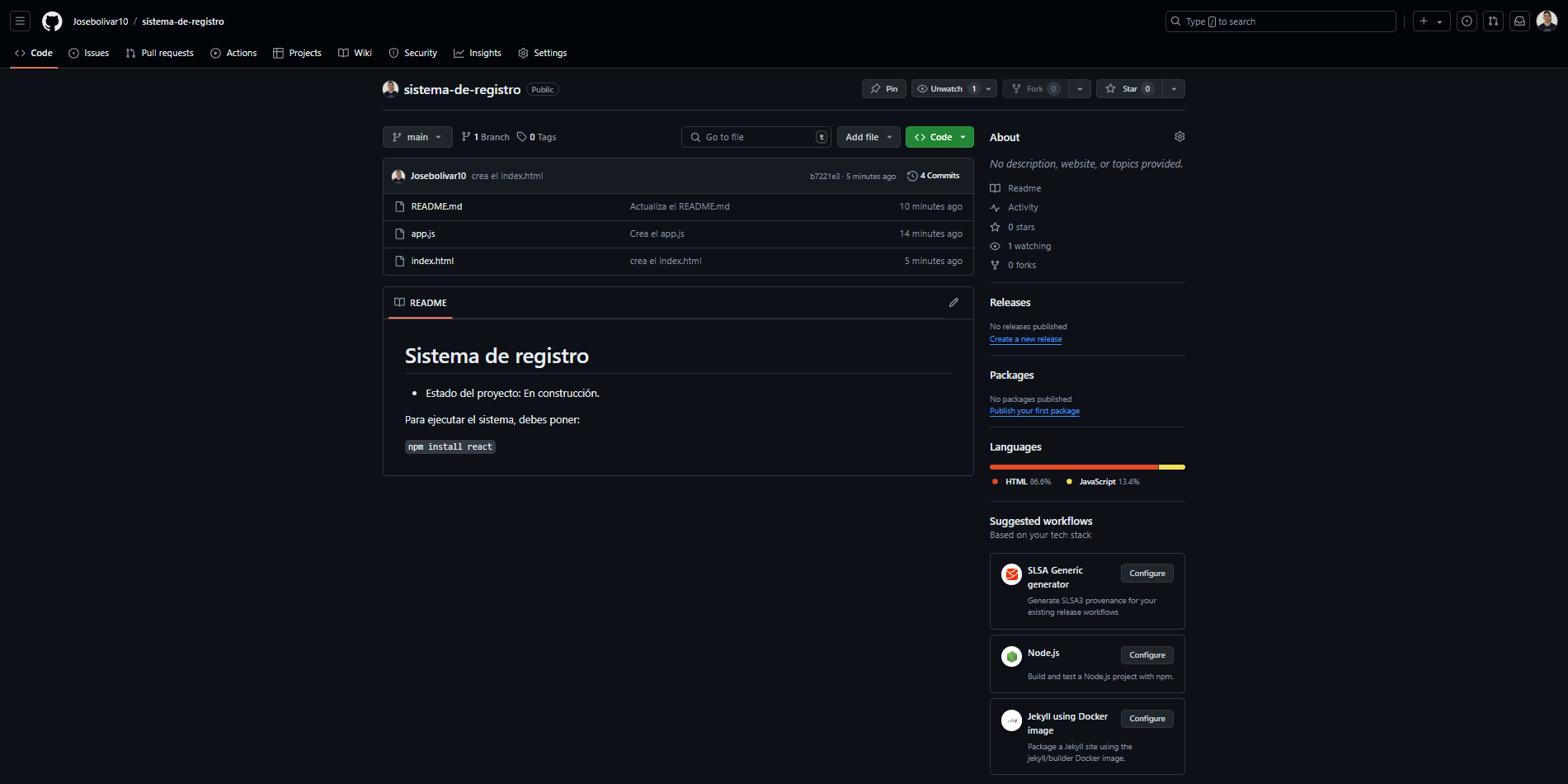View the 0 forks link

[x=1013, y=265]
